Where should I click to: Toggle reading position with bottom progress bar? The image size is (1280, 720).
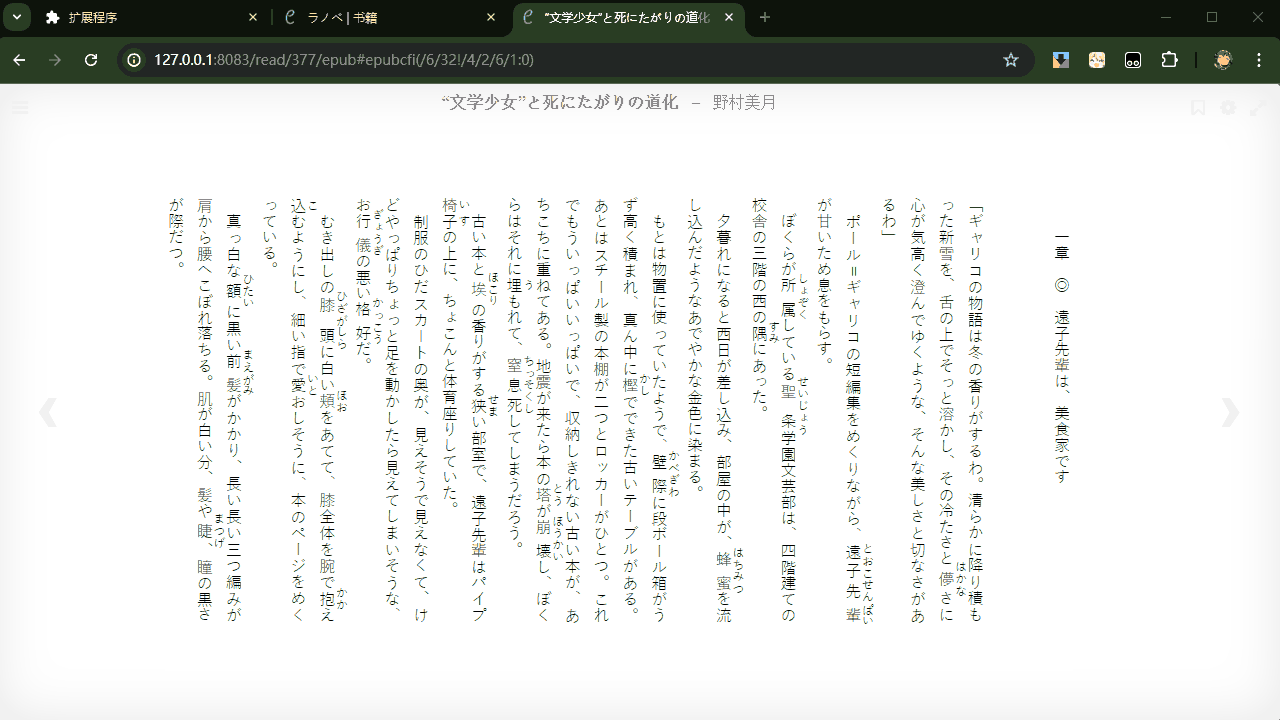(640, 714)
